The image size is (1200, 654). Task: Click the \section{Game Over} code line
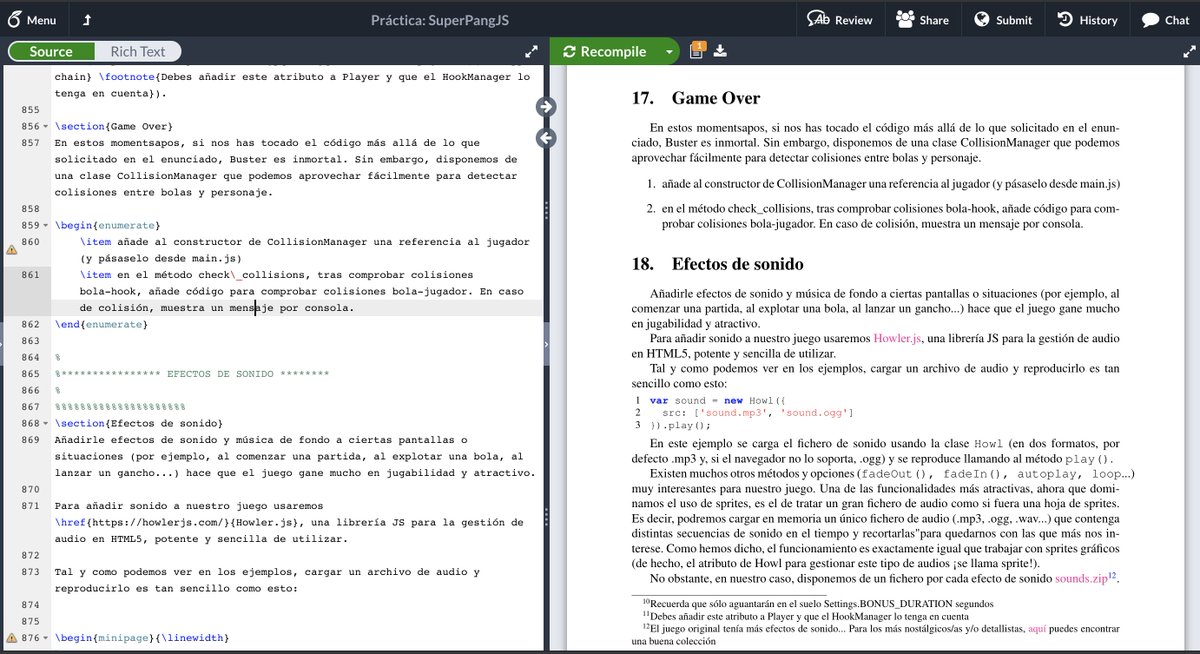pyautogui.click(x=115, y=127)
